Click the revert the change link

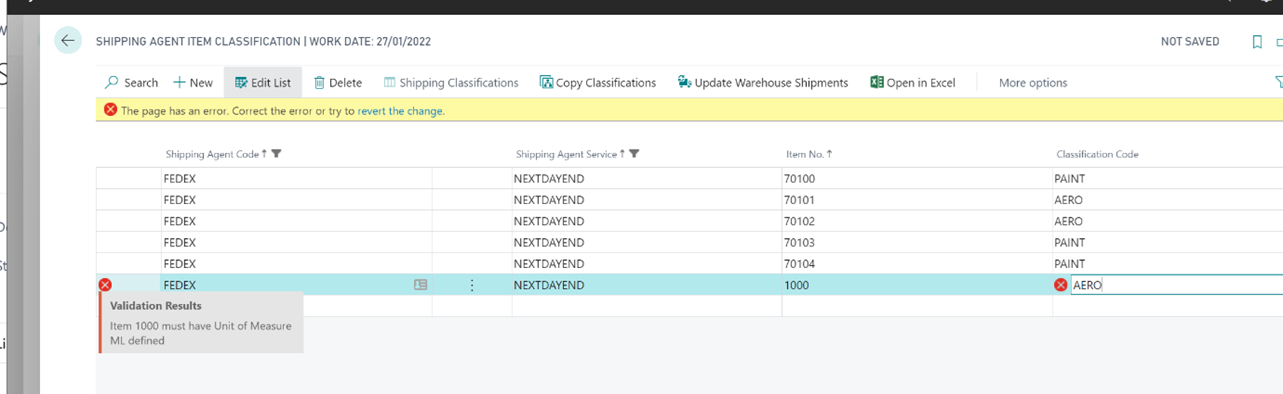click(x=400, y=111)
